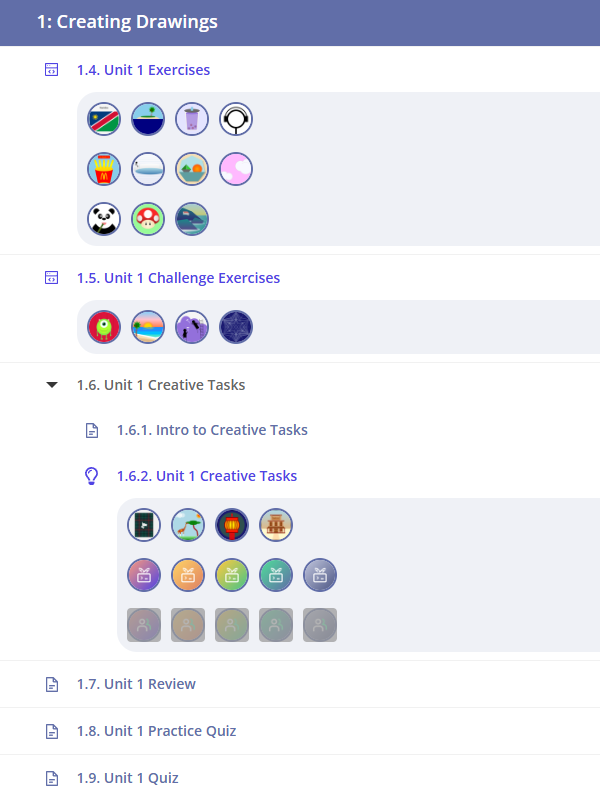Click the orange gradient creative task slot
This screenshot has height=799, width=600.
[188, 575]
